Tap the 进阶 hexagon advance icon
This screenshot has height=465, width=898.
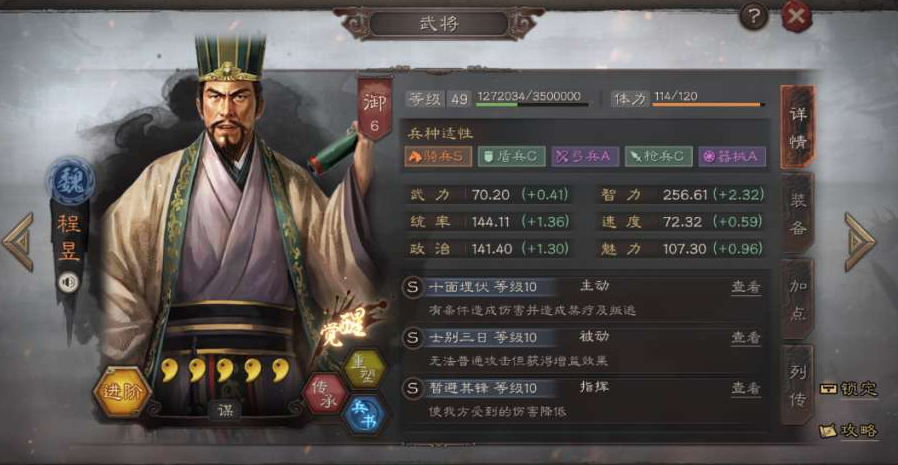122,392
